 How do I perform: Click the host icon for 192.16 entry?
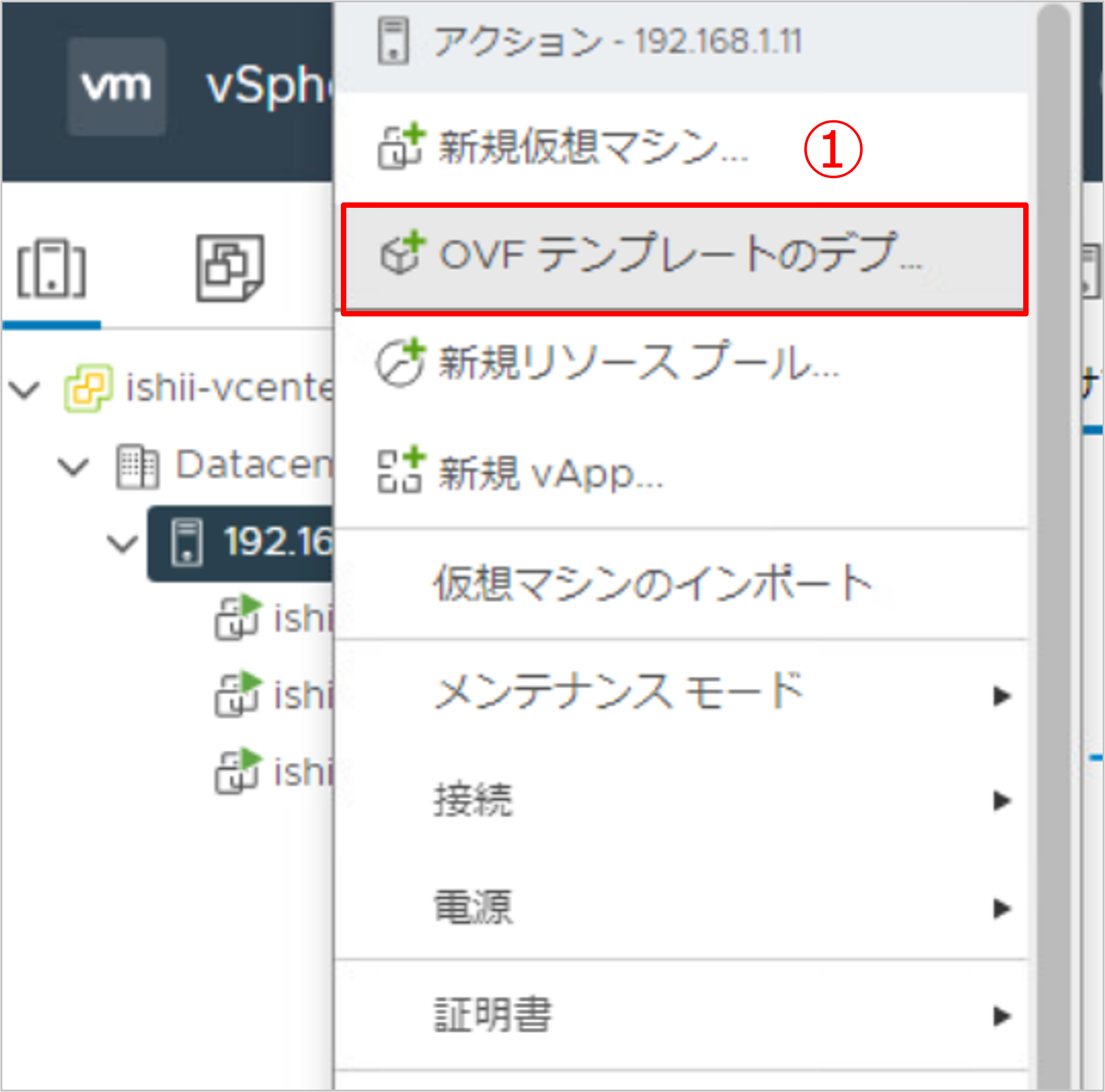pos(187,542)
